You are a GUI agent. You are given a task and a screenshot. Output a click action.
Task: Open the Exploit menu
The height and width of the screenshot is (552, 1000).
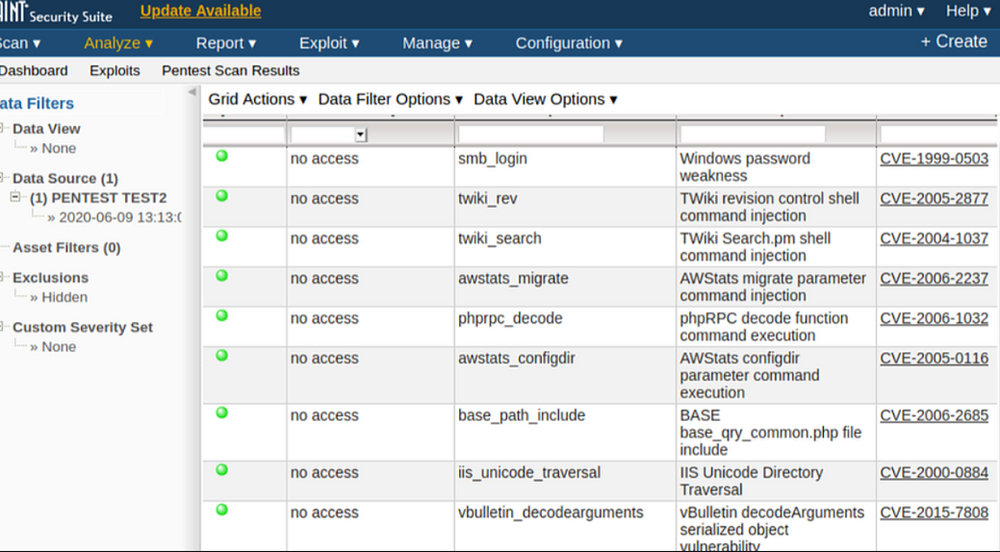coord(329,43)
